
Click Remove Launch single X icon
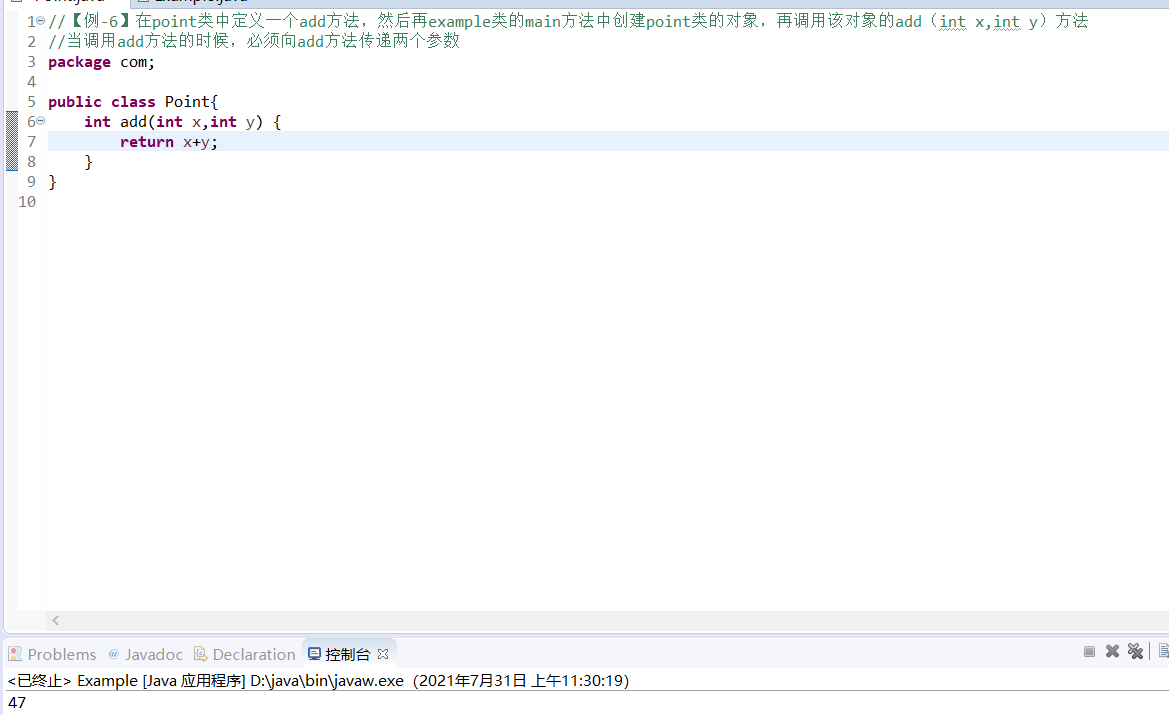click(x=1112, y=651)
